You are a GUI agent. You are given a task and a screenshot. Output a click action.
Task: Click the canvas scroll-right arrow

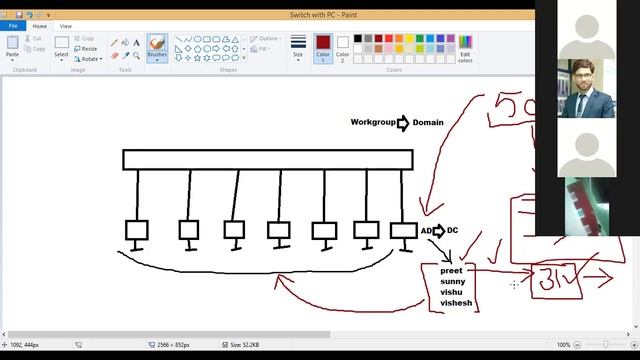pos(628,334)
